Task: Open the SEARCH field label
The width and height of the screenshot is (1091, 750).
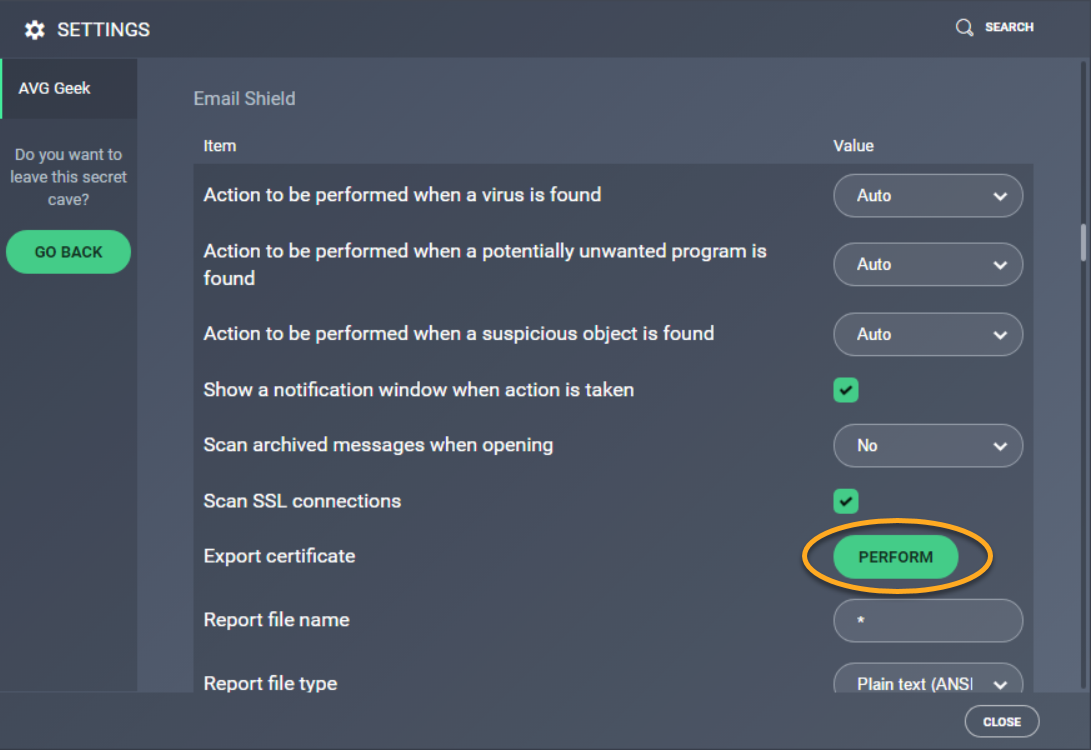Action: (x=1009, y=27)
